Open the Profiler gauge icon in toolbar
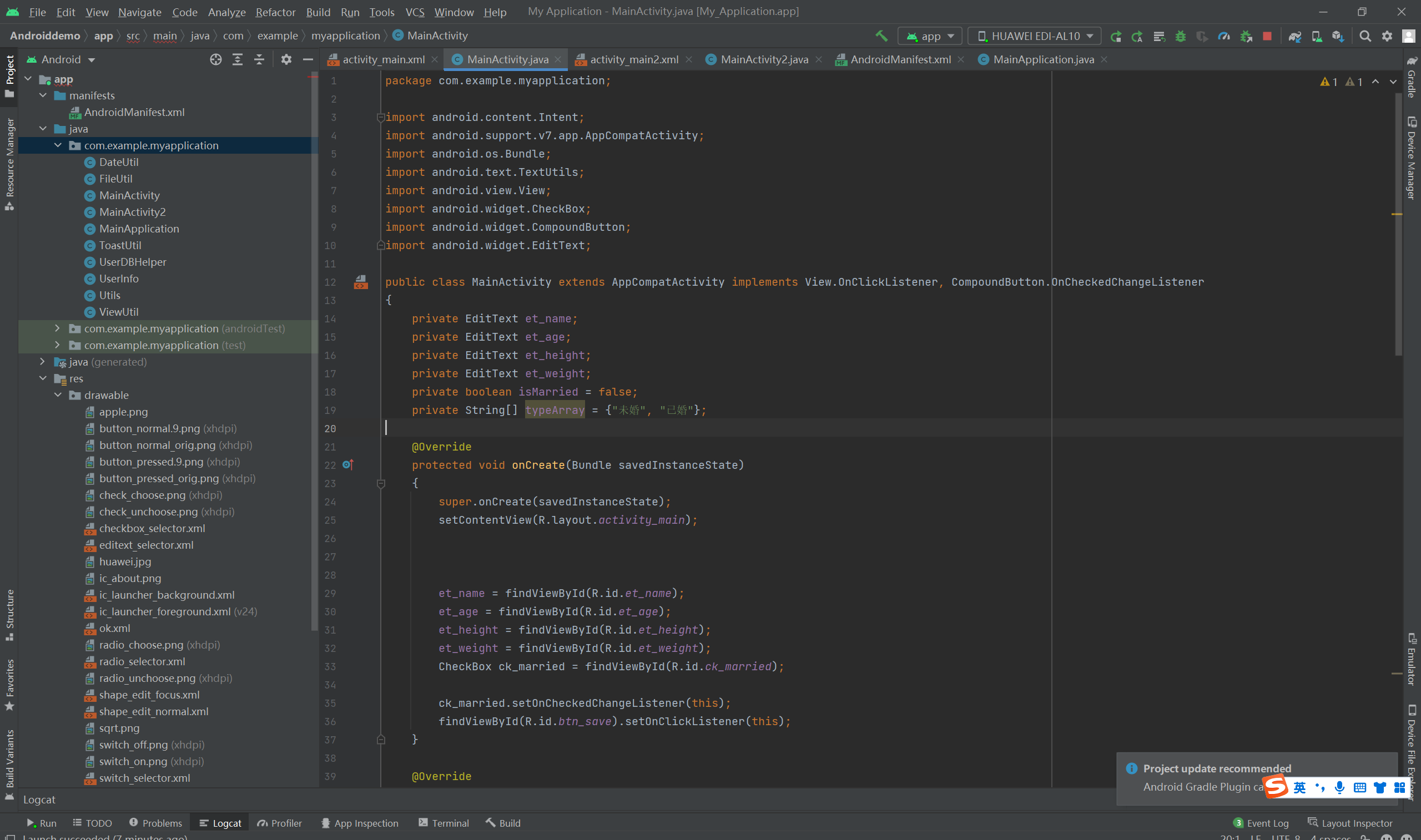The image size is (1421, 840). pos(1224,36)
